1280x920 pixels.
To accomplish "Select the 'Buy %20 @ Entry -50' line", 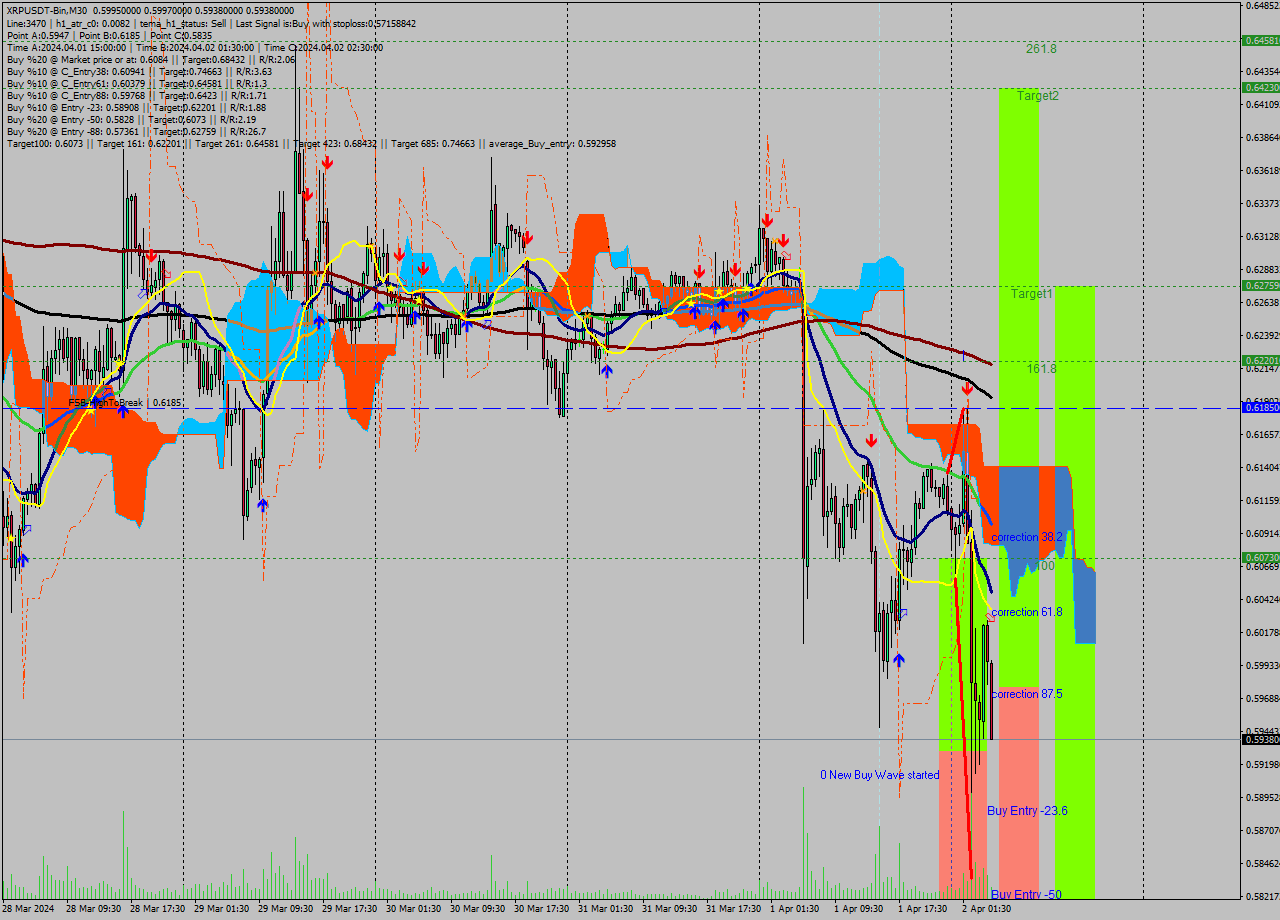I will tap(133, 119).
